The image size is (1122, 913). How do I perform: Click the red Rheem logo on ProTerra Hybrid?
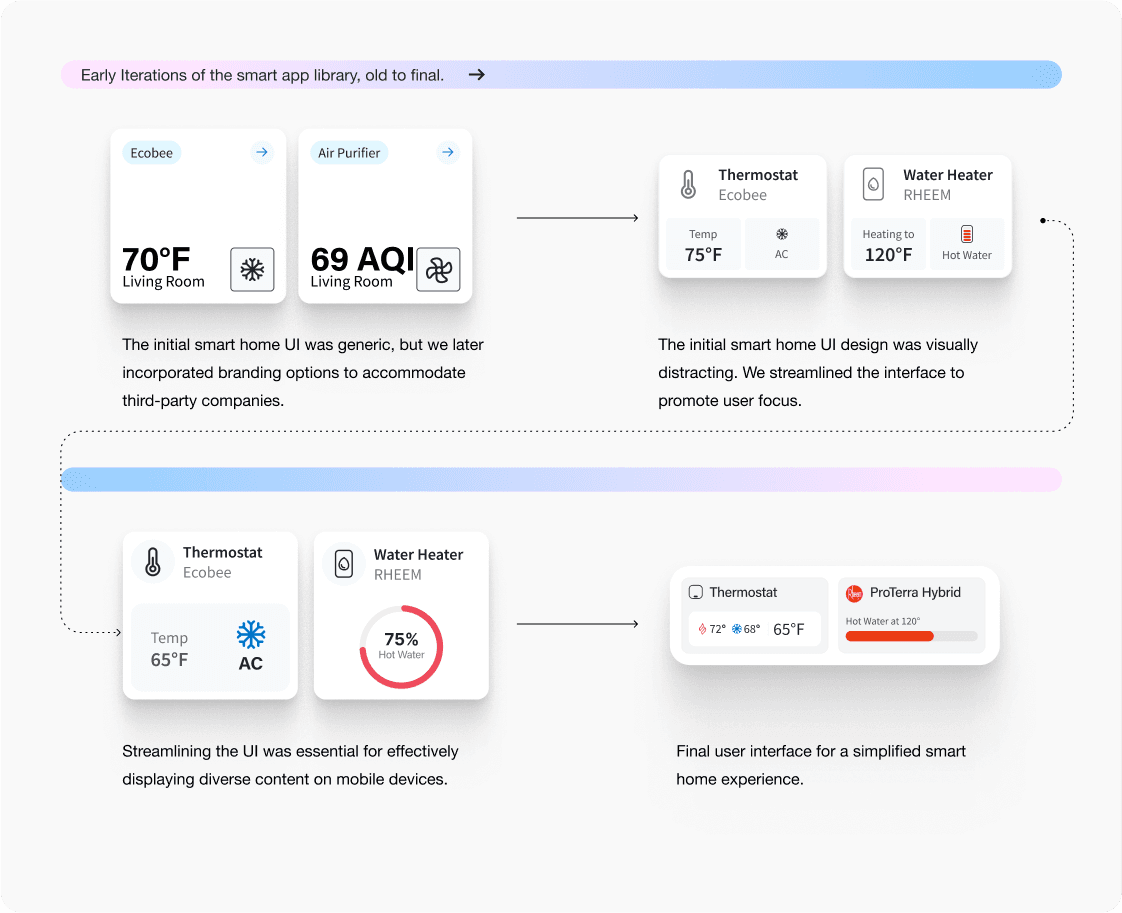[x=854, y=593]
